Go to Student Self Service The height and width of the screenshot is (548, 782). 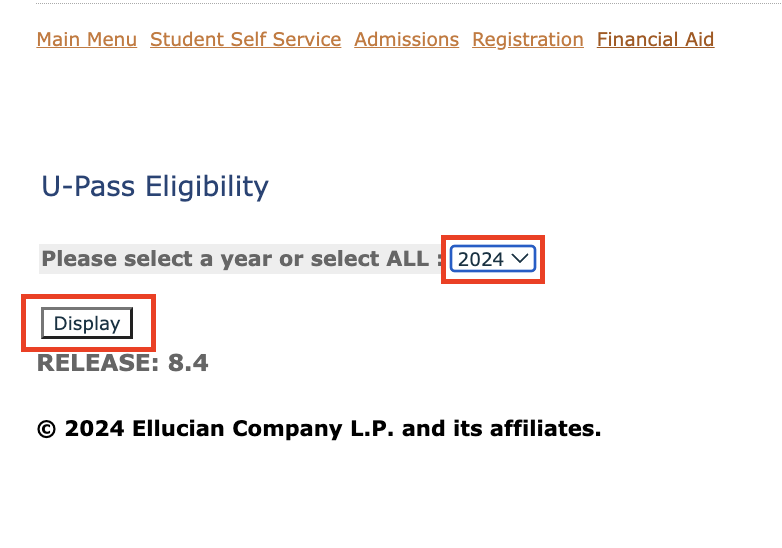(245, 40)
